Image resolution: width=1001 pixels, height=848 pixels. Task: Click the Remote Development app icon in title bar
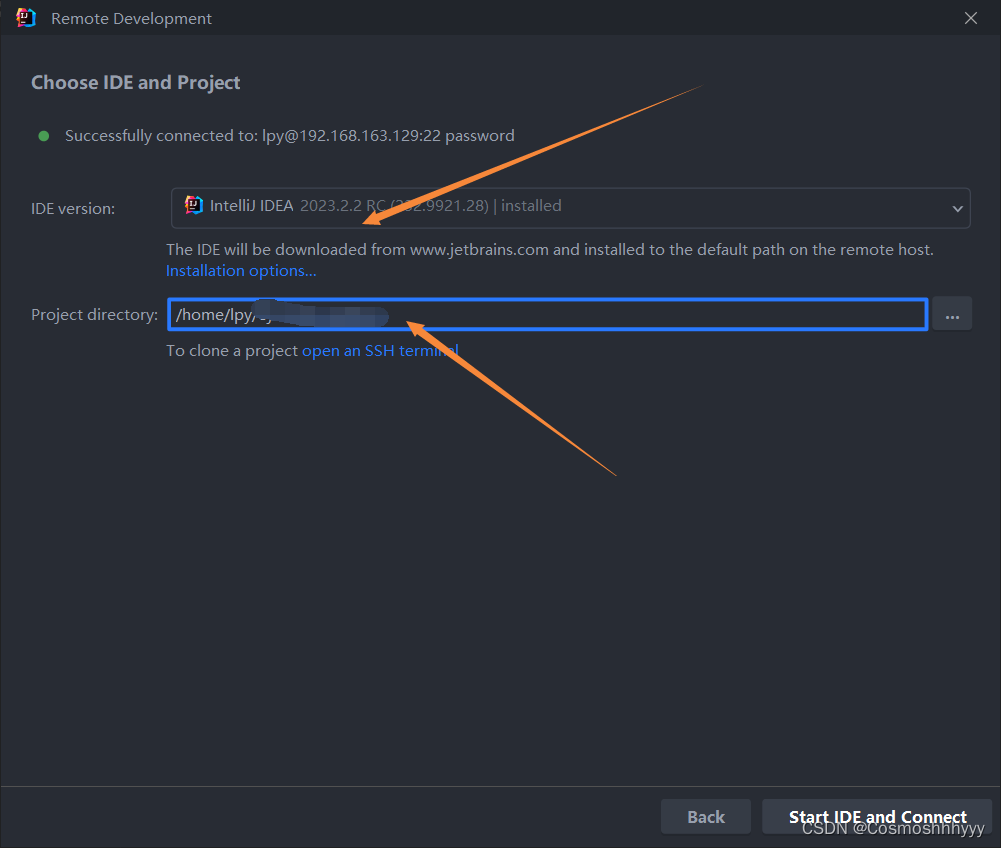tap(26, 18)
